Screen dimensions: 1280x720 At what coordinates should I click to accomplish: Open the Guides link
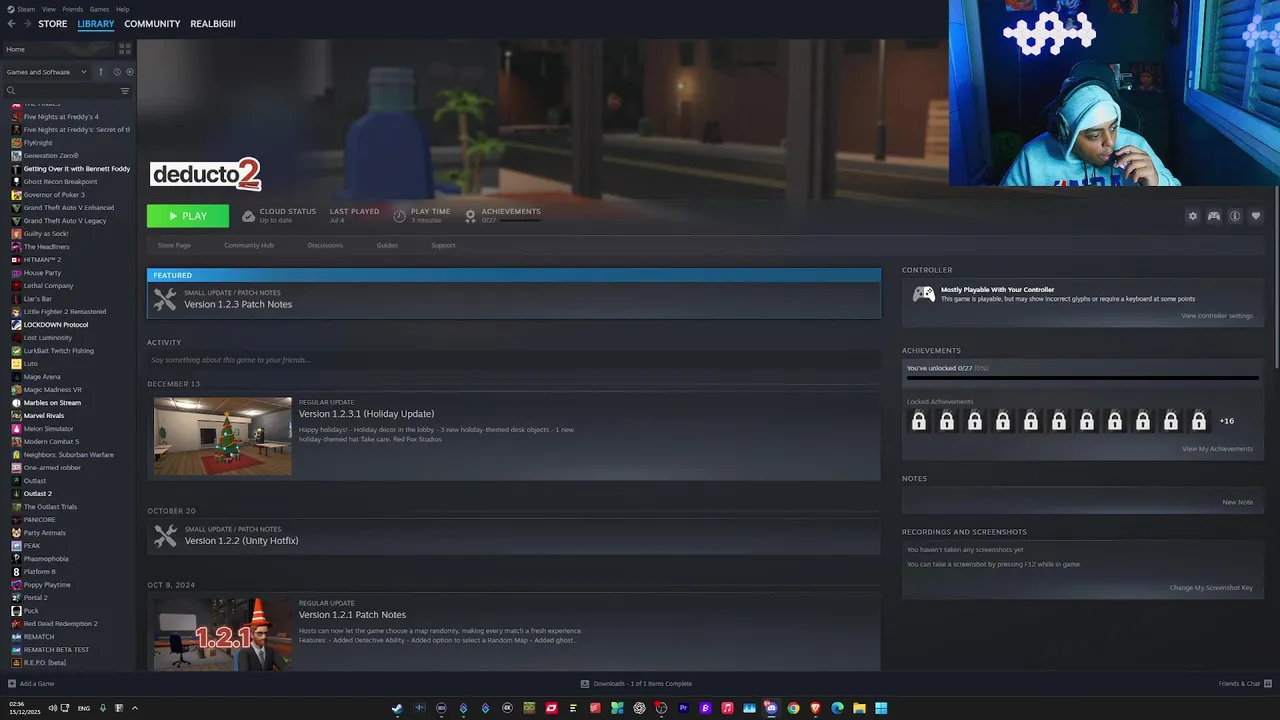click(387, 245)
